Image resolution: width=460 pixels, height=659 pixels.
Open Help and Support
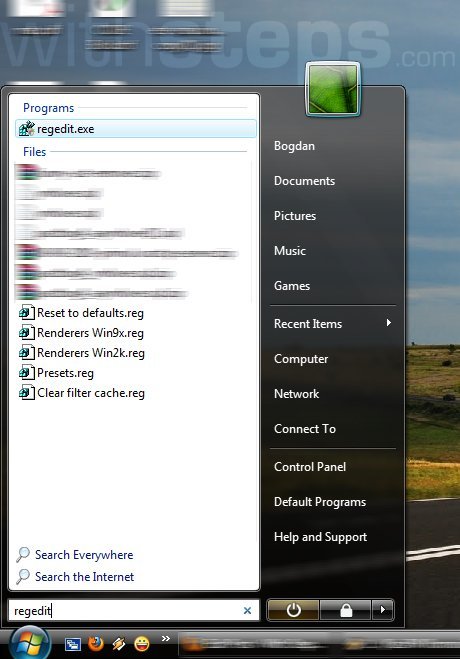coord(321,537)
